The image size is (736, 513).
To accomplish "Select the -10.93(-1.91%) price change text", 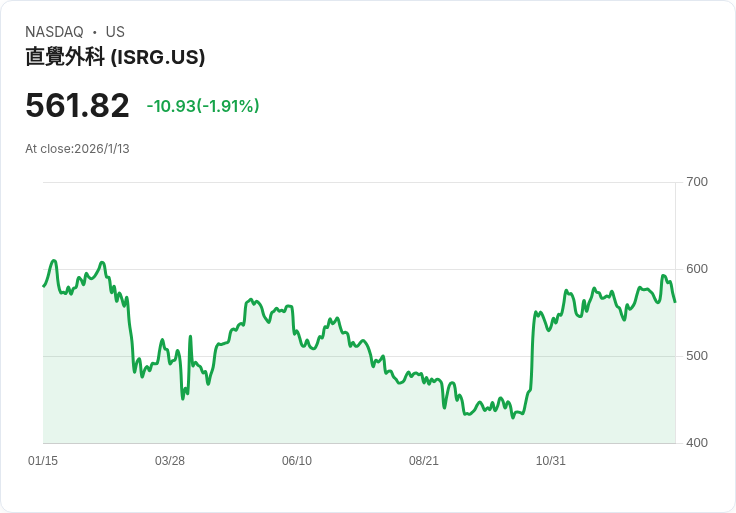I will pyautogui.click(x=203, y=106).
